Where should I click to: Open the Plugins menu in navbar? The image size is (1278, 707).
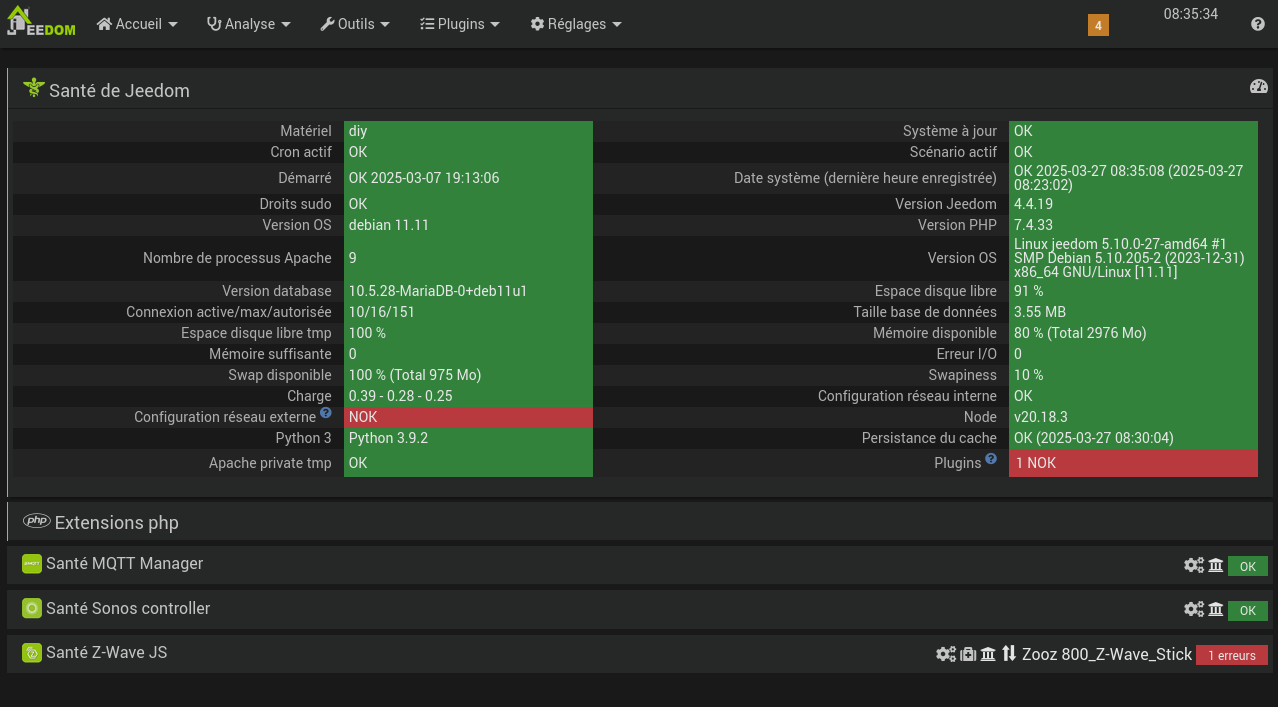[x=460, y=24]
